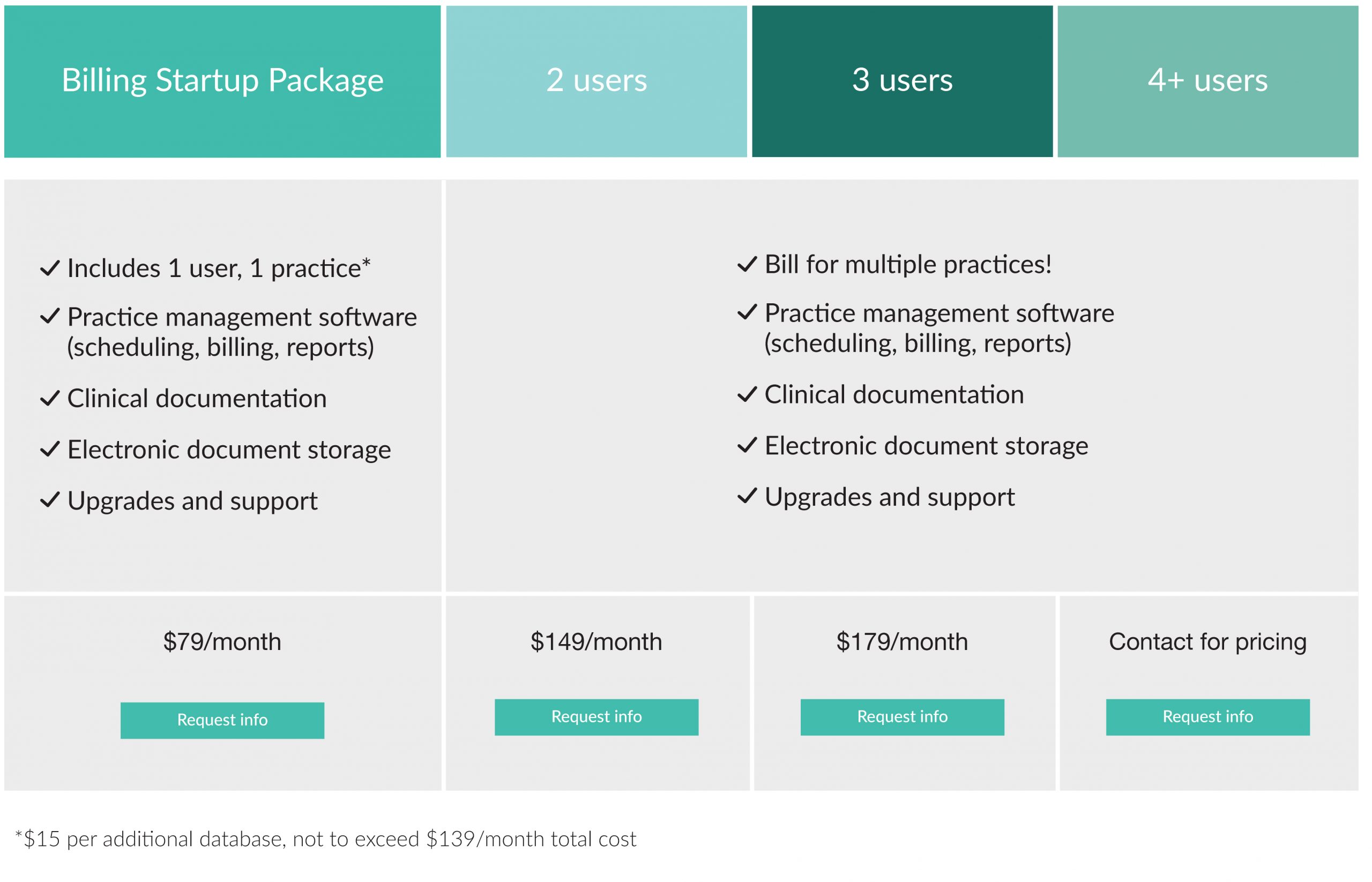Image resolution: width=1372 pixels, height=882 pixels.
Task: Click the left Upgrades and support checkmark
Action: tap(50, 502)
